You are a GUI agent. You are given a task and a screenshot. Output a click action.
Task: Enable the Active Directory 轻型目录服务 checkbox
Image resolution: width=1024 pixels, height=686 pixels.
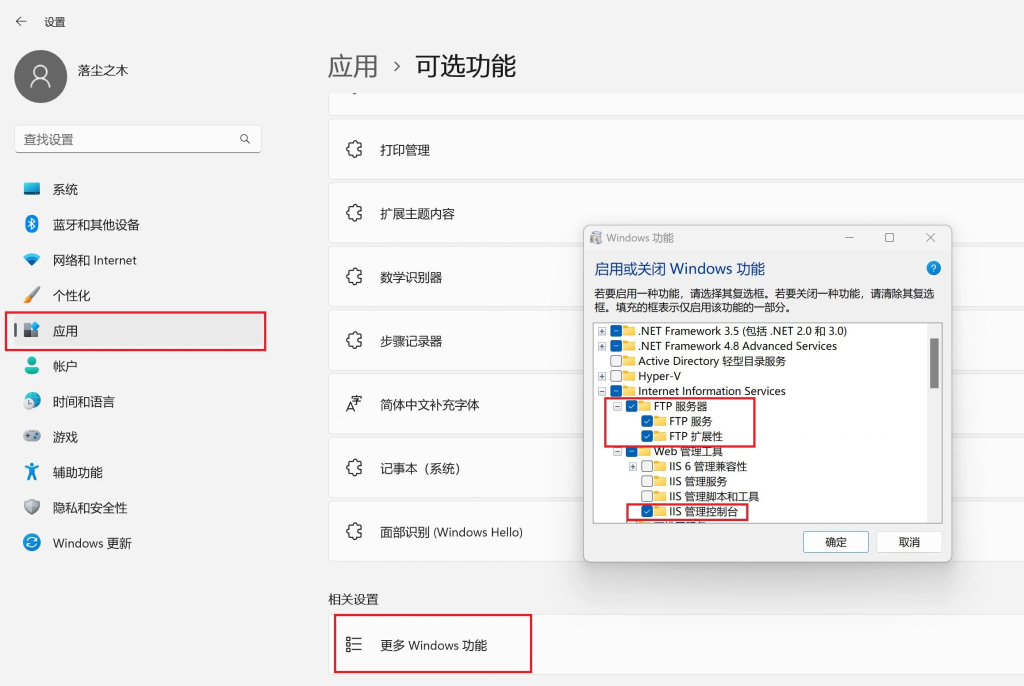point(616,361)
